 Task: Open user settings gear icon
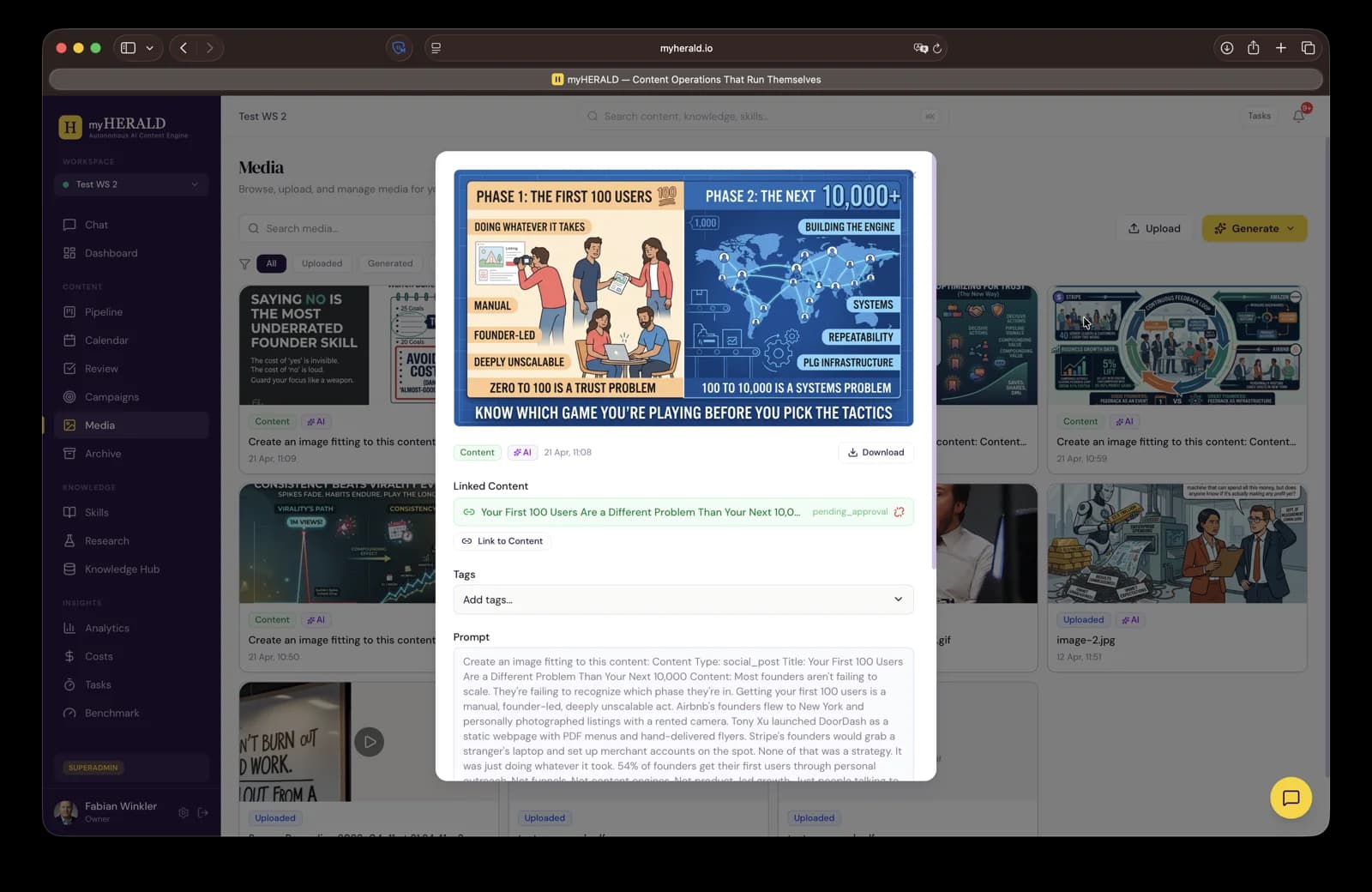click(184, 812)
